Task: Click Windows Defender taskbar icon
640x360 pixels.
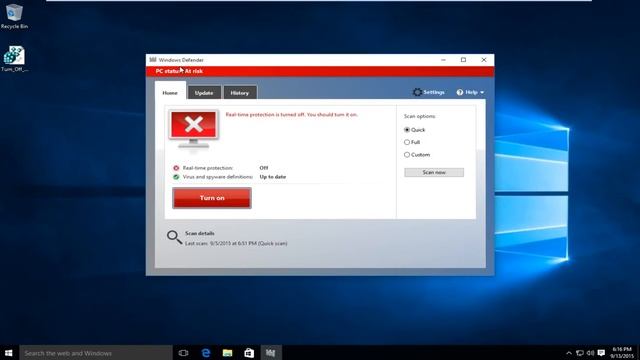Action: [271, 353]
